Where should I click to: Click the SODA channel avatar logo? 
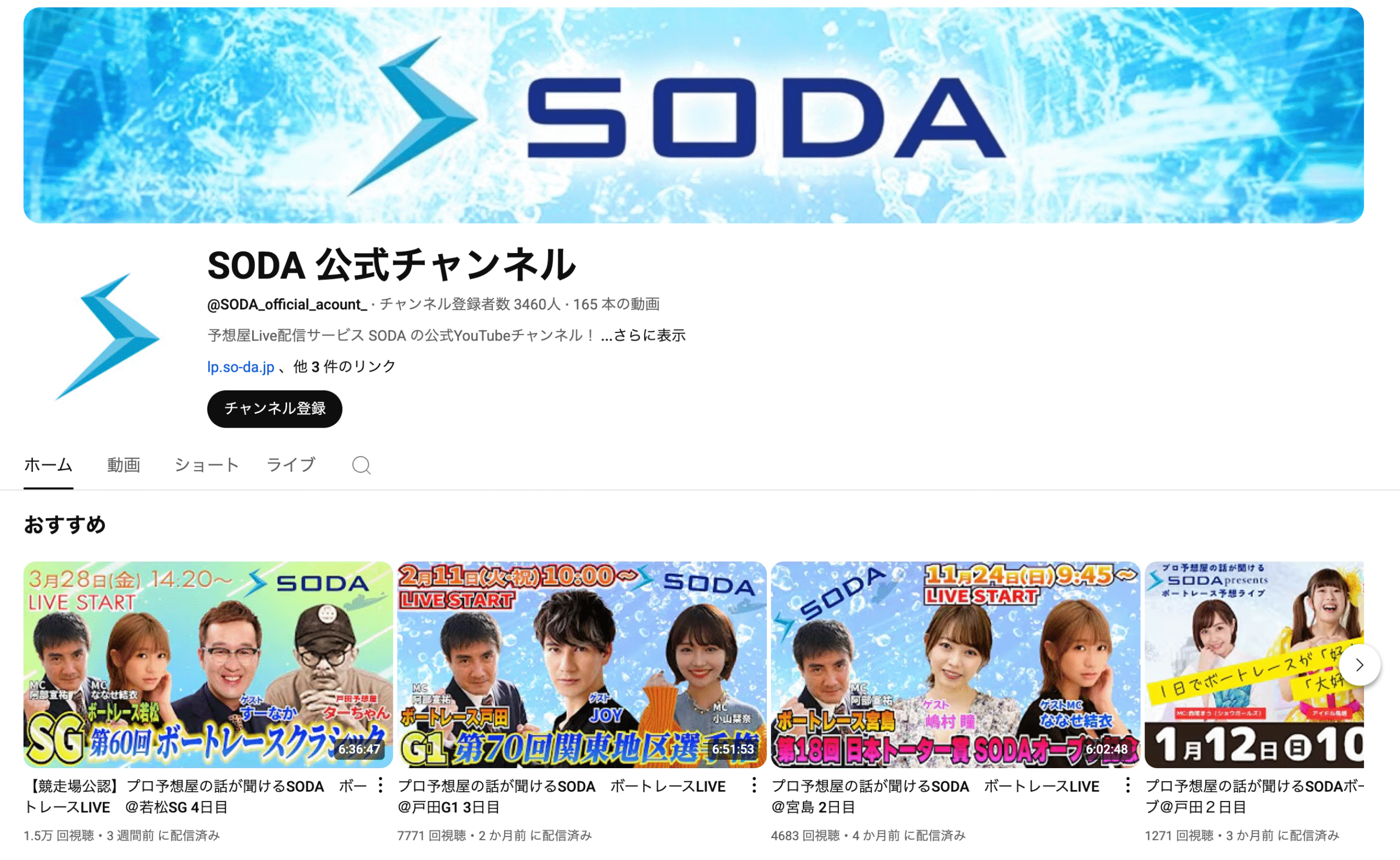pyautogui.click(x=108, y=337)
